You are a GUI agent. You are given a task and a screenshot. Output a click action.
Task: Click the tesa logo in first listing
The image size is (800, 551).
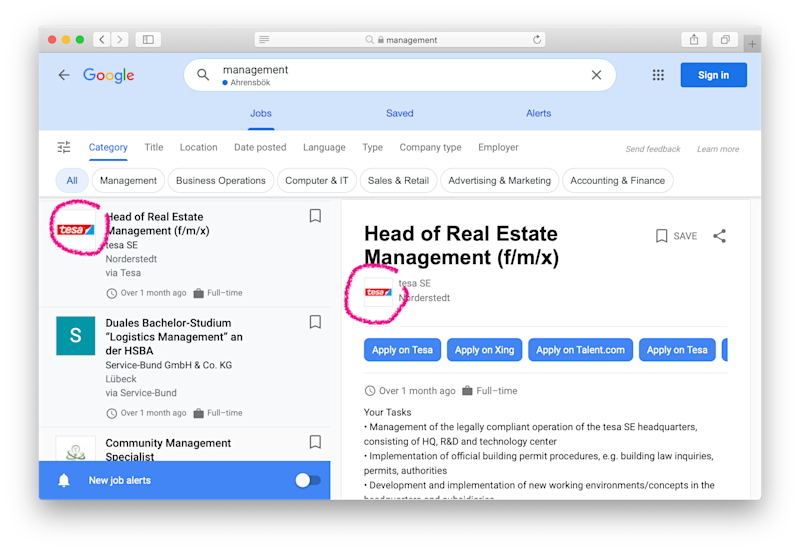(x=76, y=230)
